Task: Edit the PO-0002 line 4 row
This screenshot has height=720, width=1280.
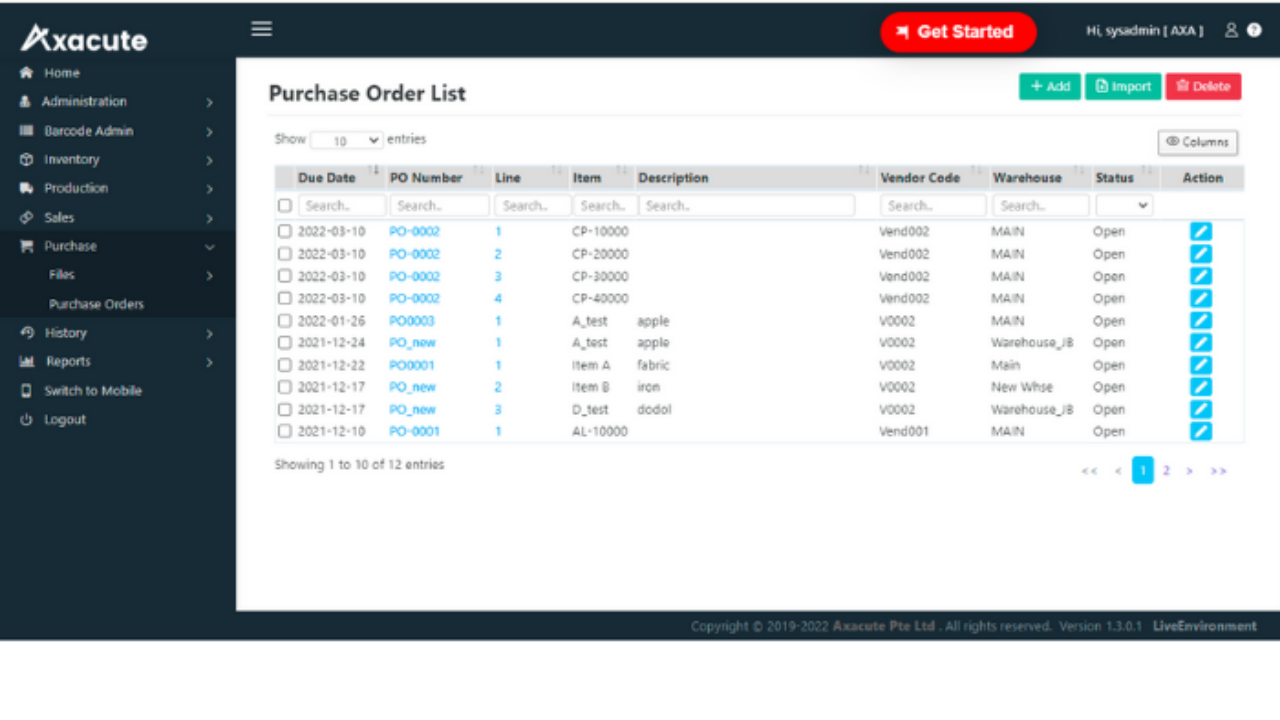Action: pos(1201,298)
